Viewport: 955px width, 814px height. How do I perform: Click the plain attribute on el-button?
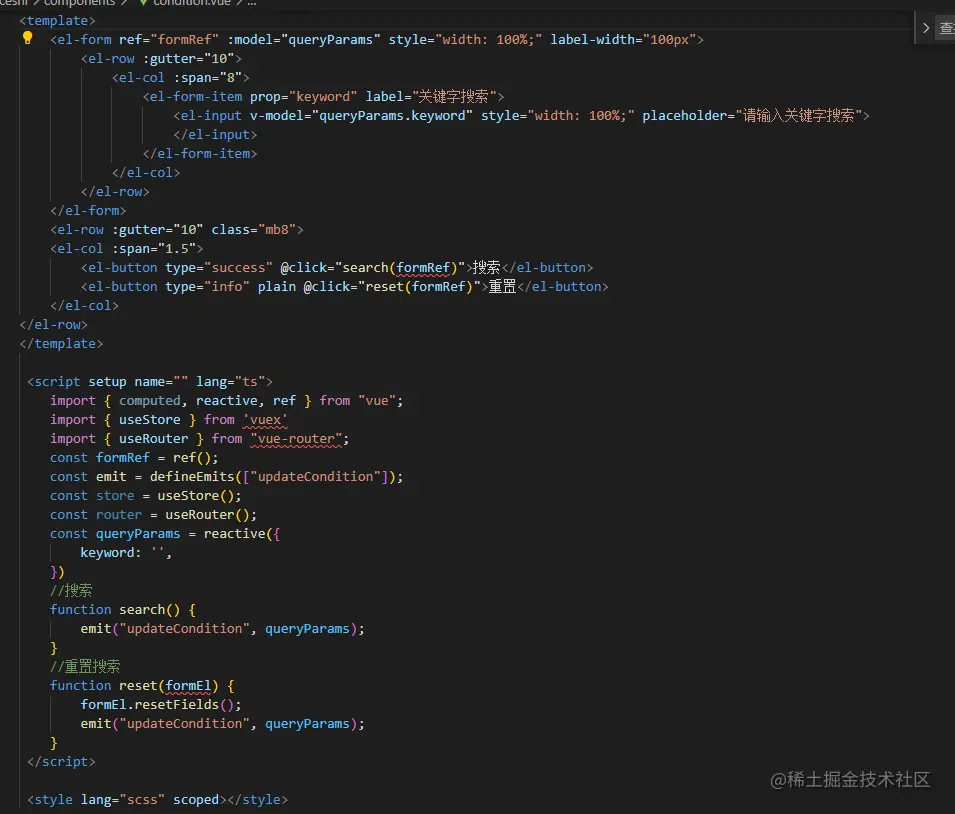click(277, 286)
